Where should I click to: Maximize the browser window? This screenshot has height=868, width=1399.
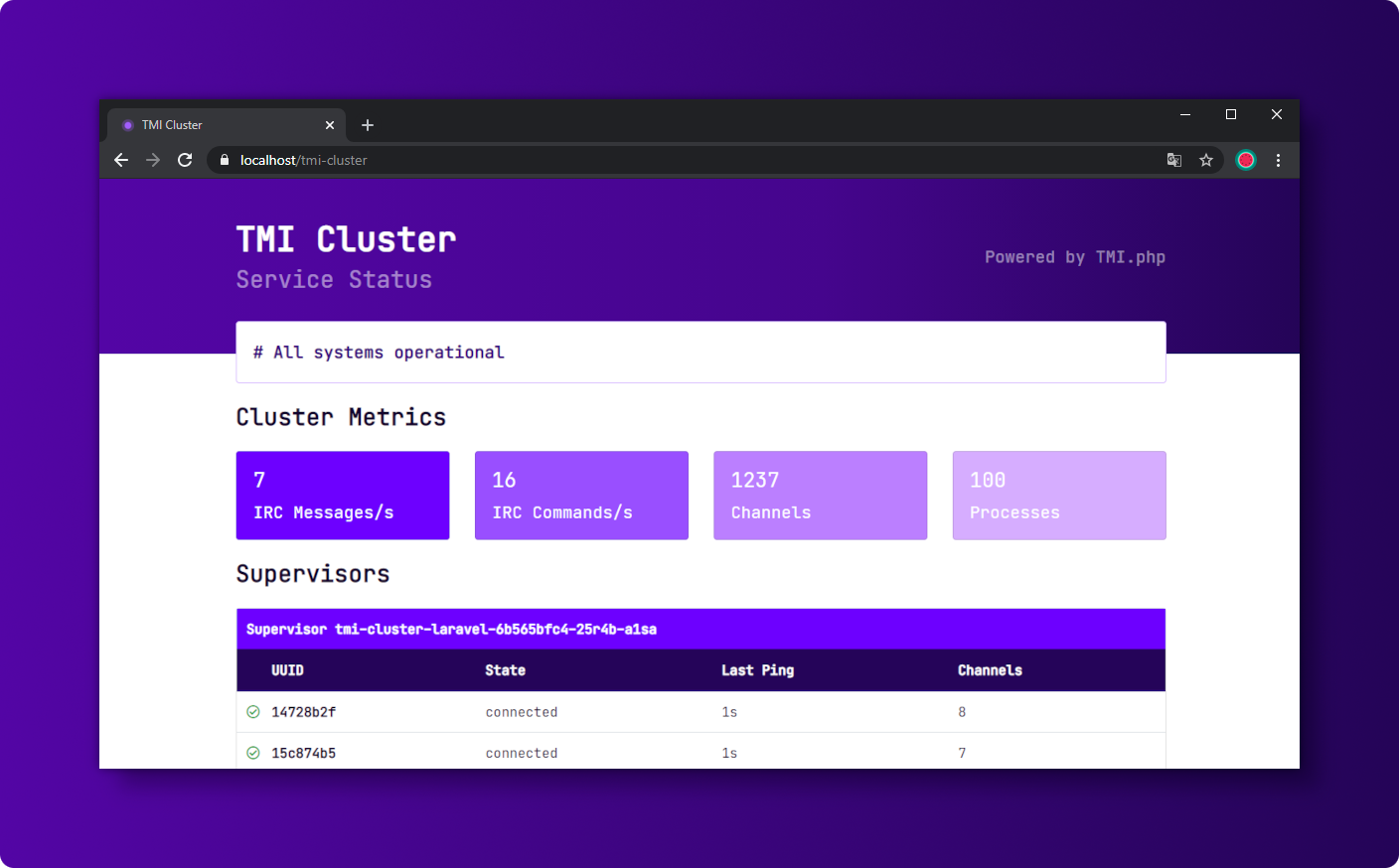(x=1231, y=114)
